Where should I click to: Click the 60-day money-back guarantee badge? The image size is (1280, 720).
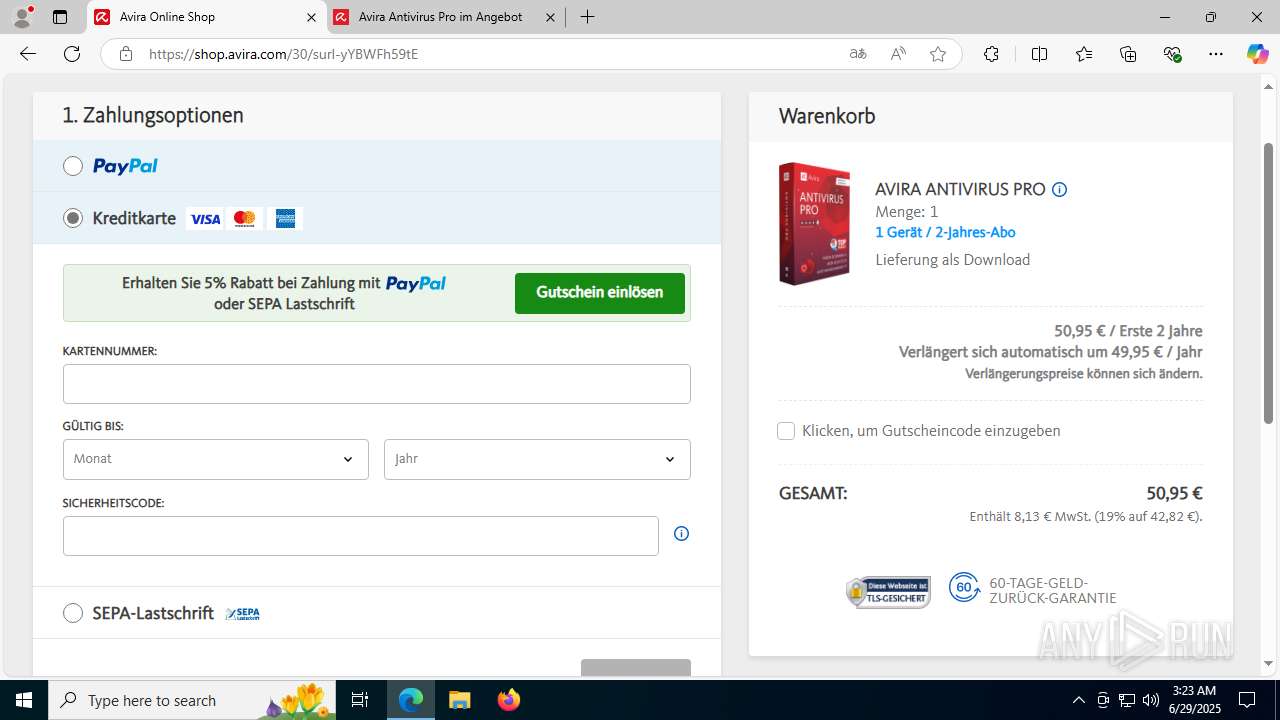(x=1032, y=590)
